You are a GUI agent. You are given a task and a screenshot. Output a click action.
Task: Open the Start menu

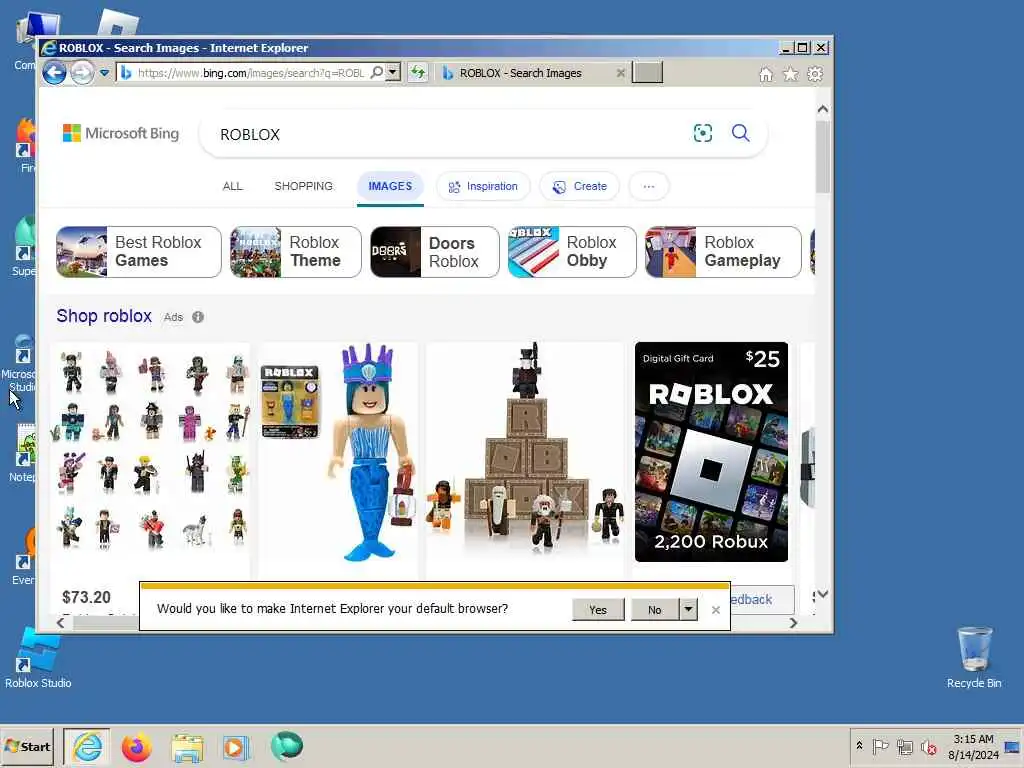(x=27, y=746)
